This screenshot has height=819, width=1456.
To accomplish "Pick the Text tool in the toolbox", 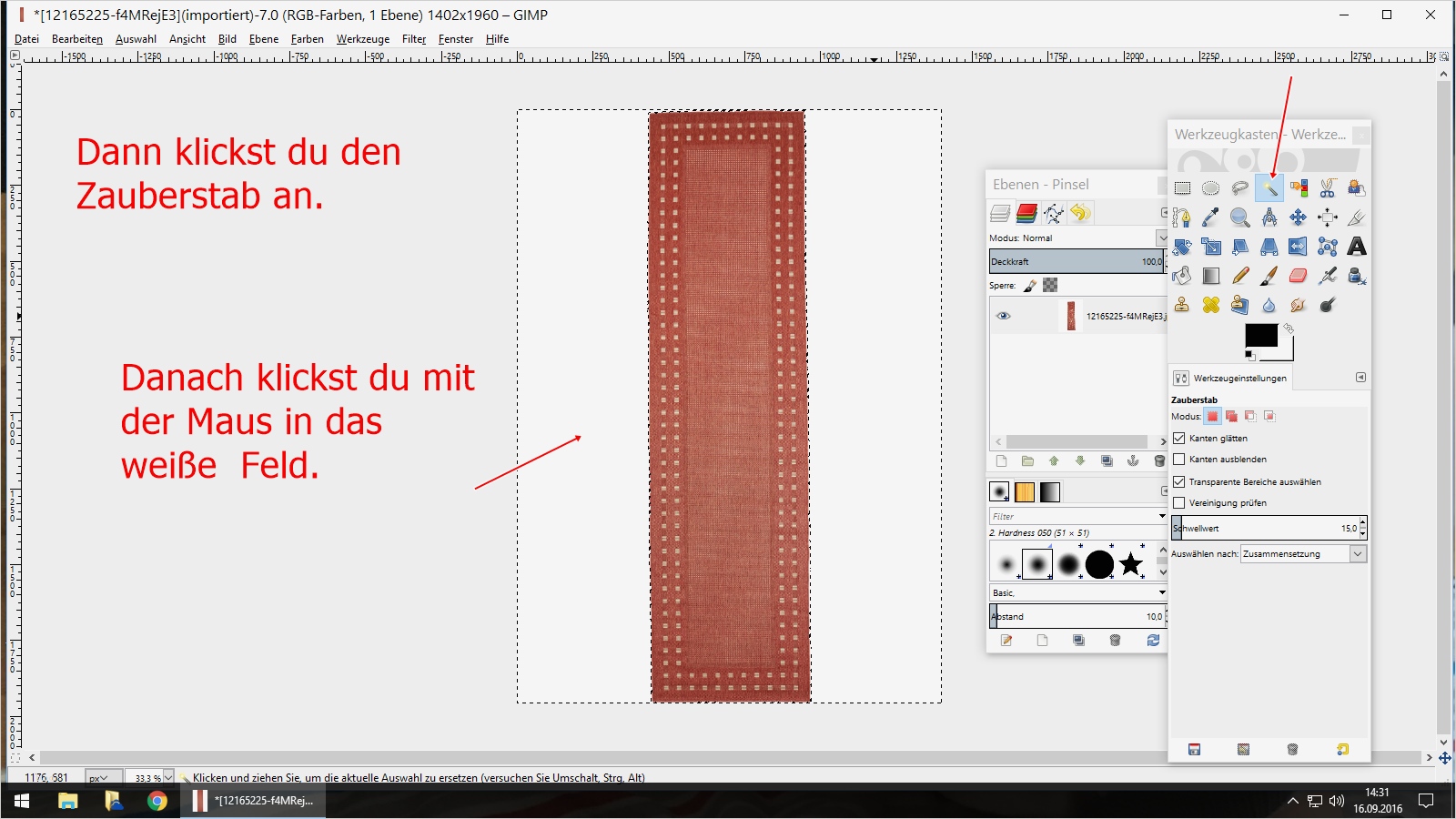I will (1356, 247).
